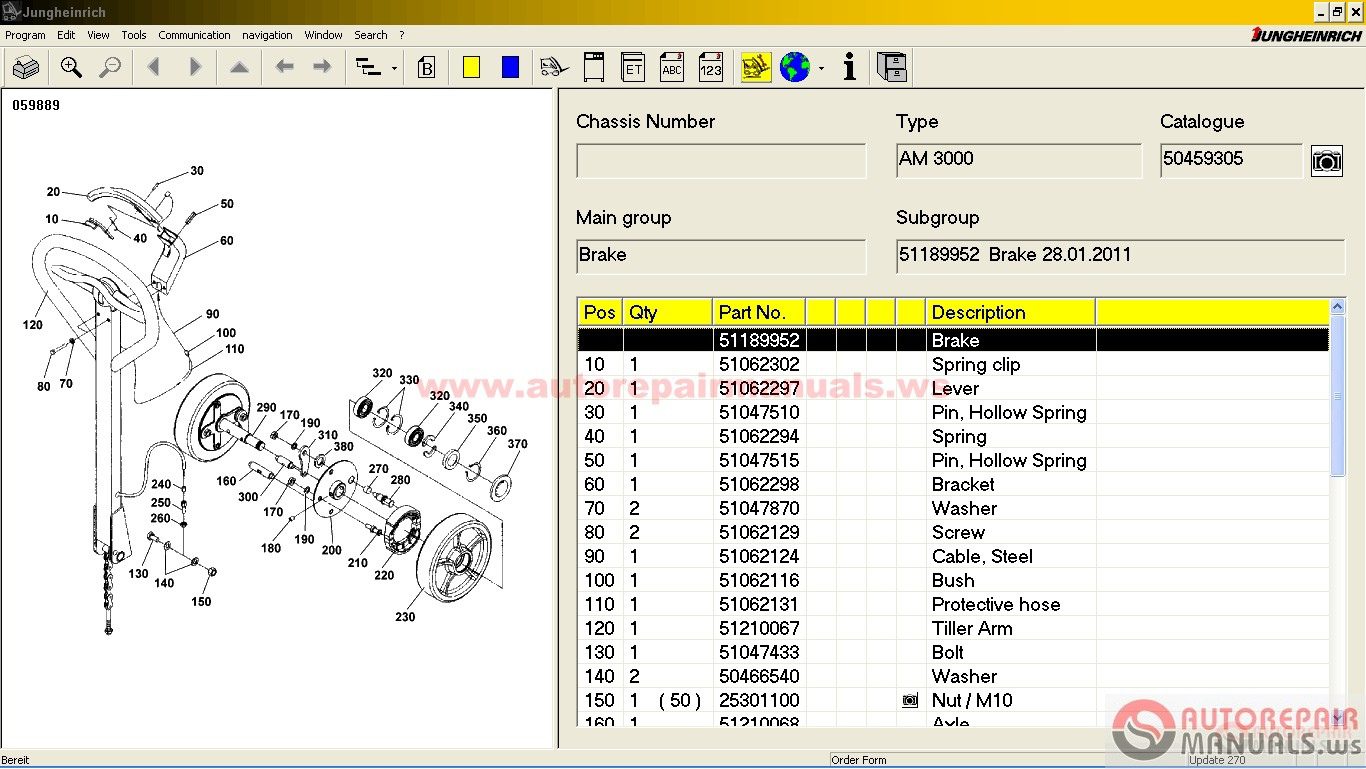
Task: Go to previous page with left triangle
Action: [x=153, y=68]
